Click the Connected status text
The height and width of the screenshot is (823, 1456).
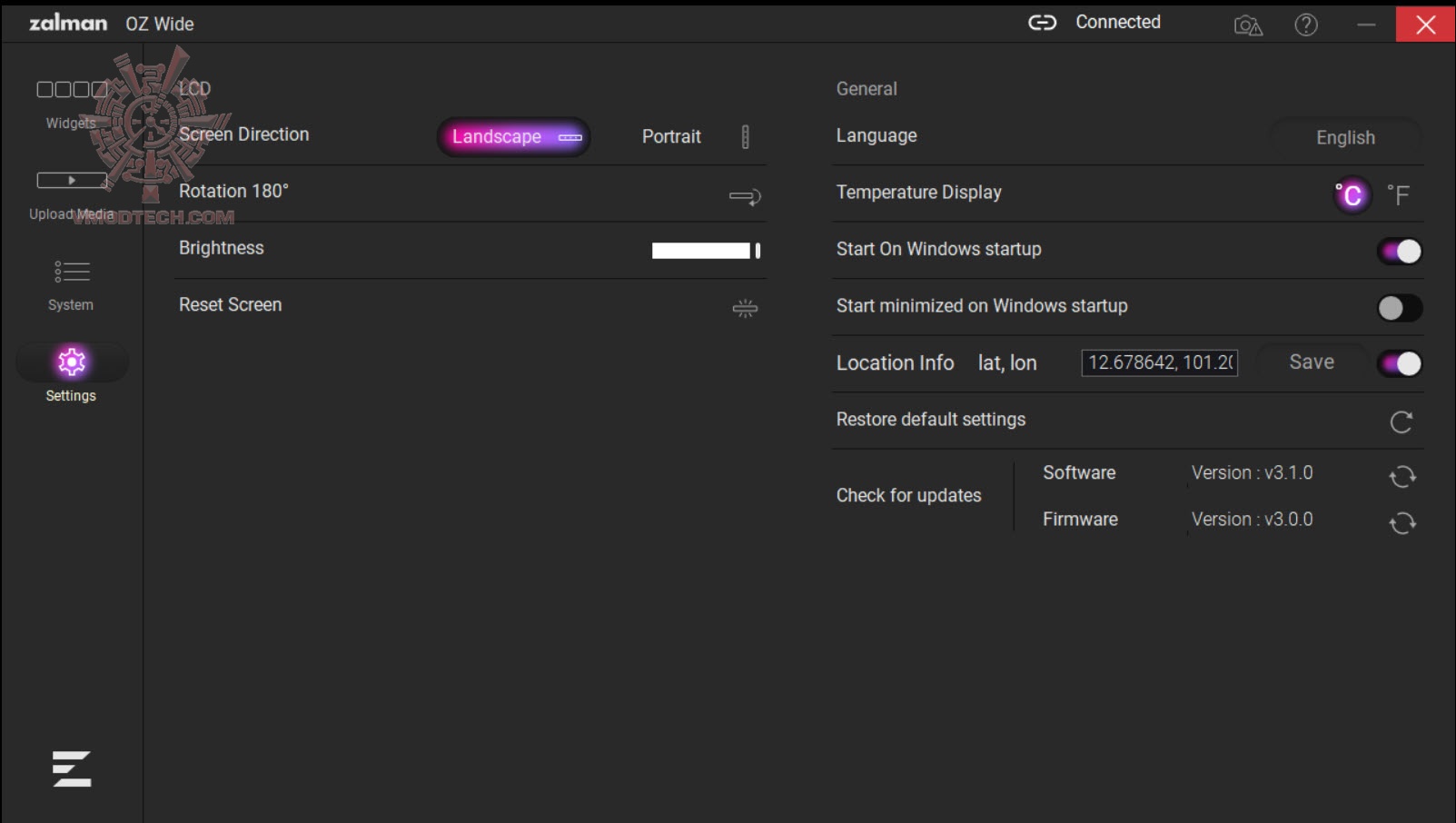coord(1118,22)
